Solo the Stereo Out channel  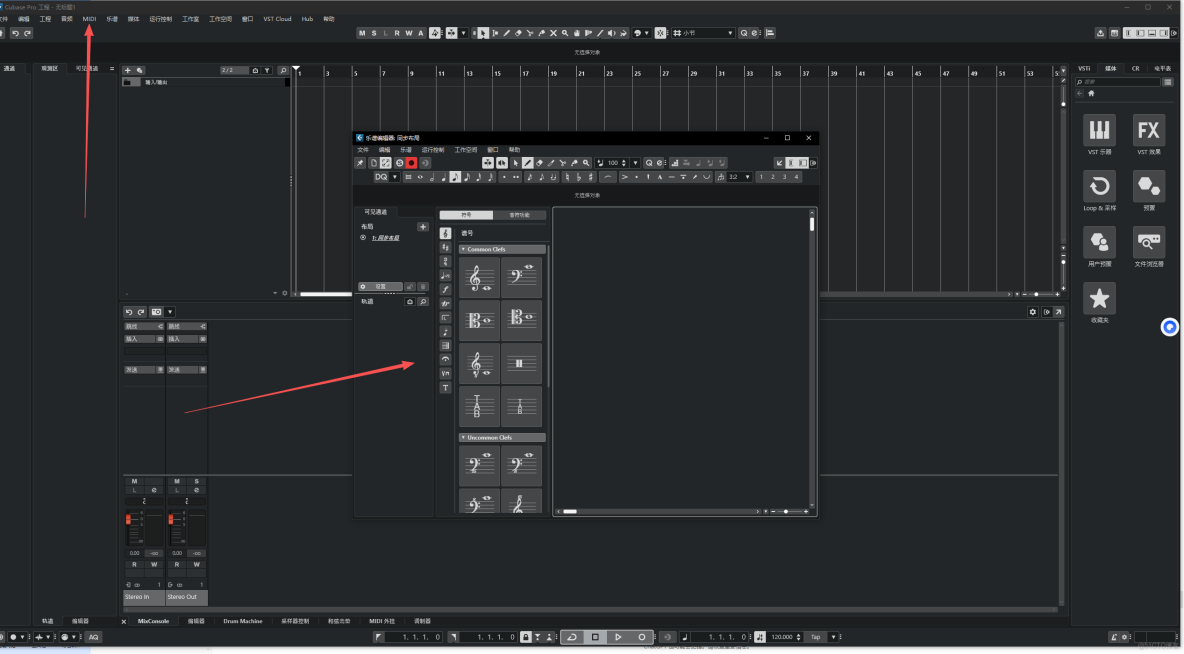click(196, 481)
